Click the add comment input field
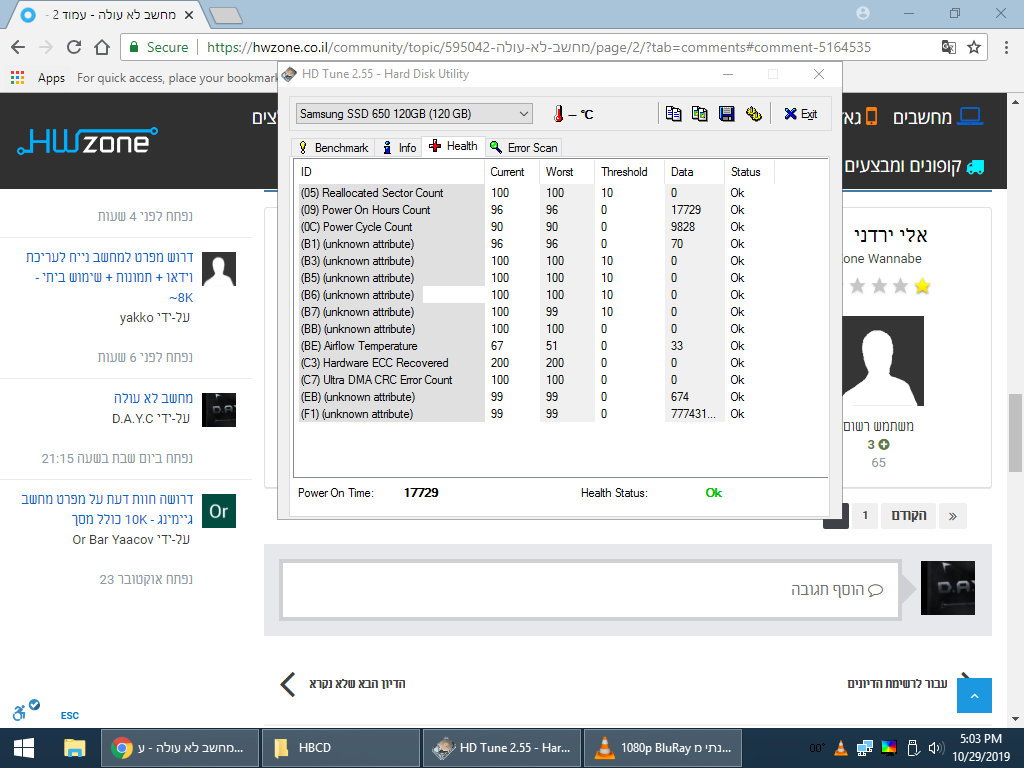This screenshot has height=768, width=1024. coord(591,590)
